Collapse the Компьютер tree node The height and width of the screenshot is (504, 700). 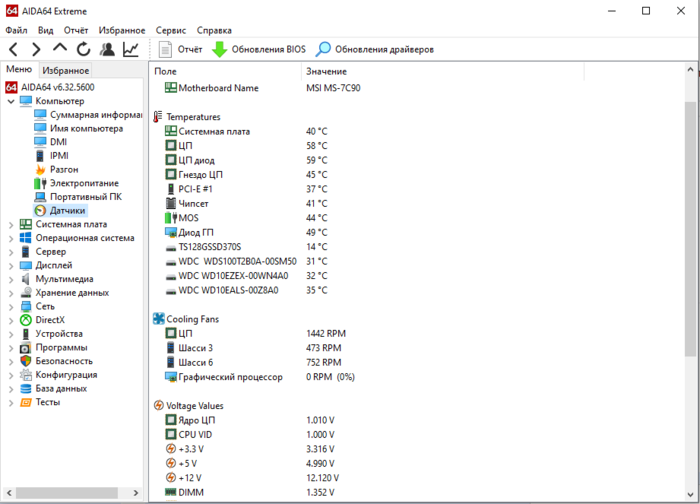click(11, 101)
